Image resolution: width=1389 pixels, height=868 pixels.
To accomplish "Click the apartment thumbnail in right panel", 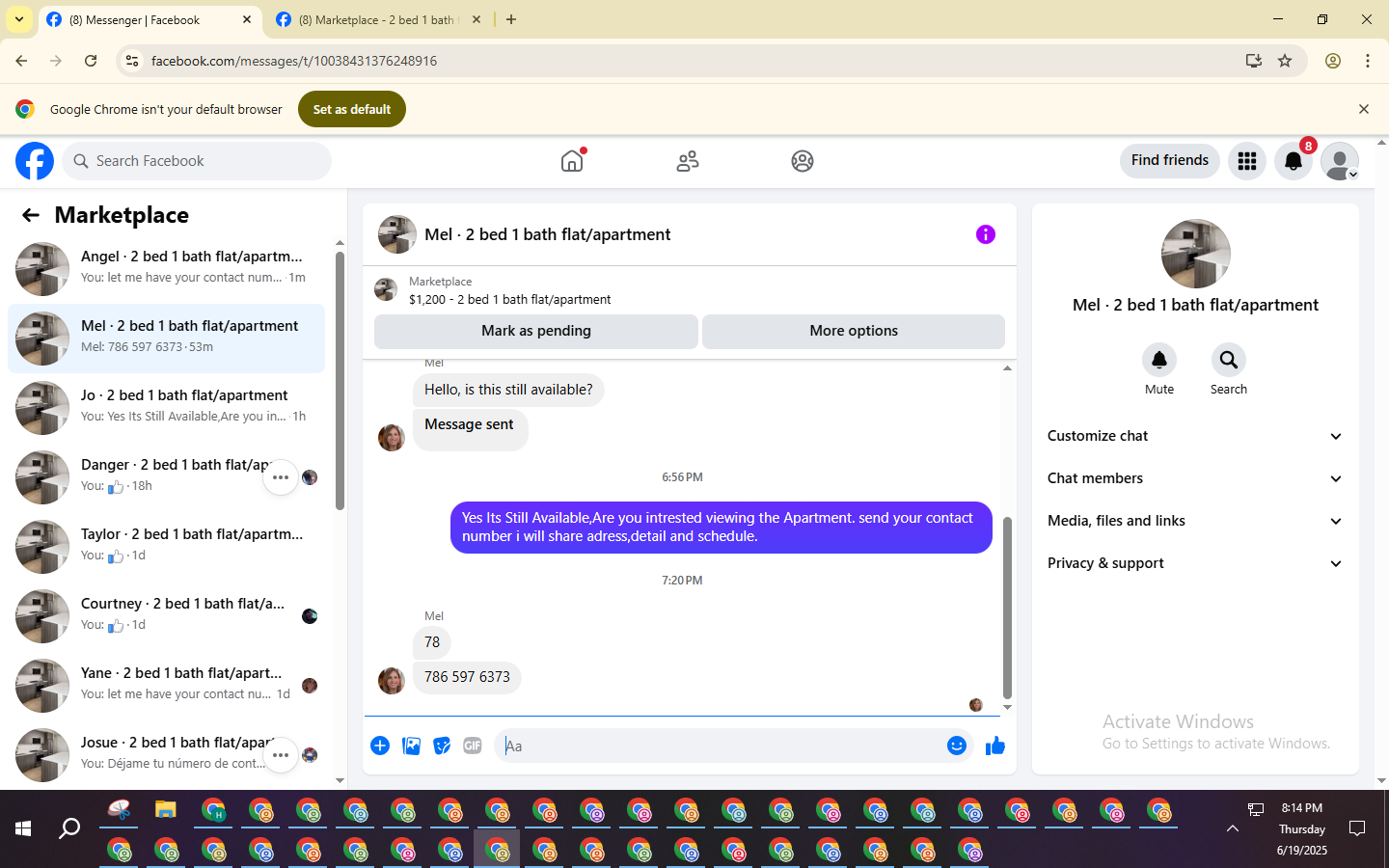I will (1196, 254).
